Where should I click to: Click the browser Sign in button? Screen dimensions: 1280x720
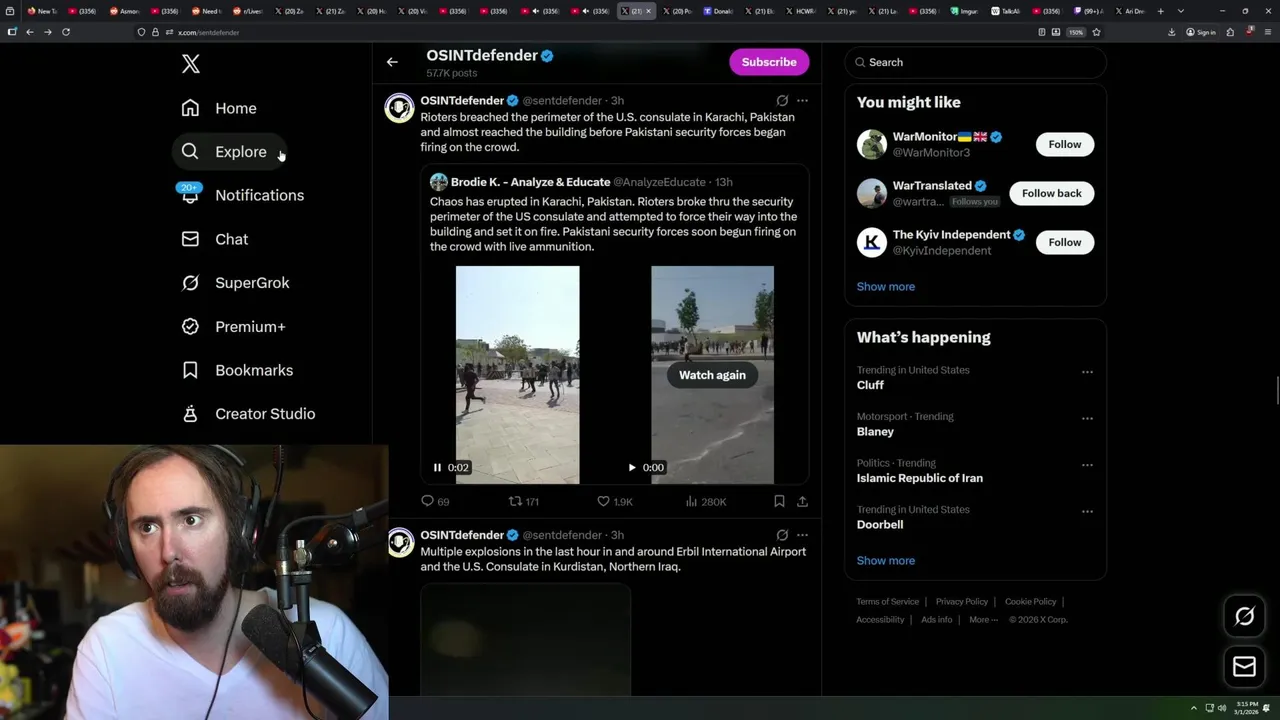pos(1201,32)
